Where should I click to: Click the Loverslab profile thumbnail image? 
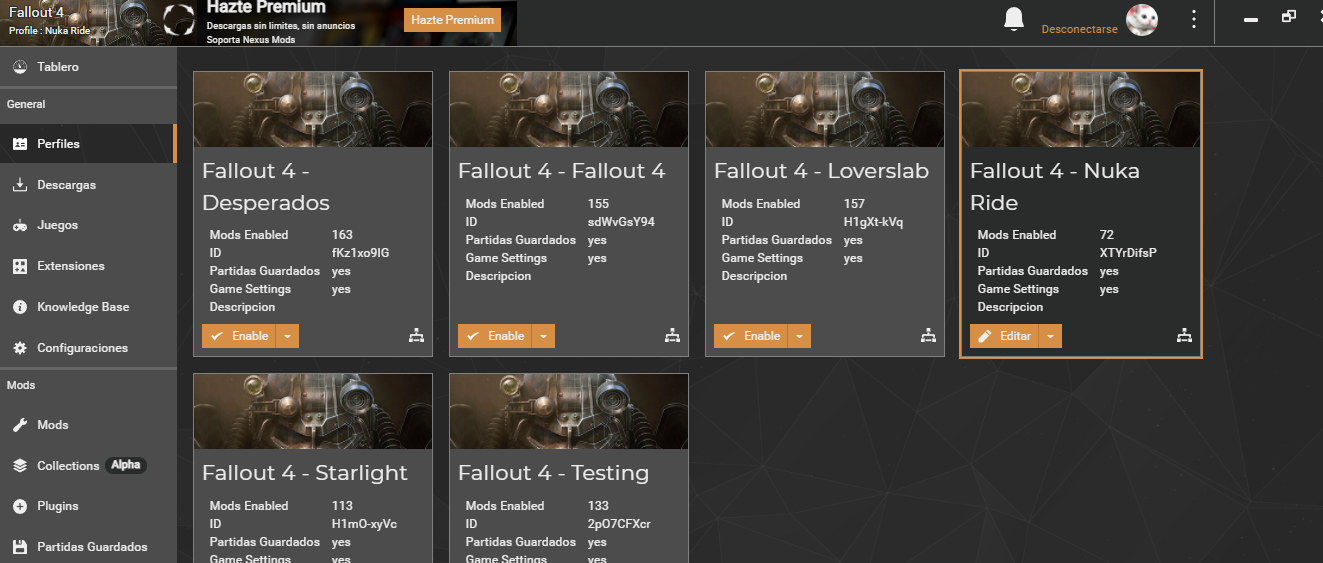click(x=825, y=110)
